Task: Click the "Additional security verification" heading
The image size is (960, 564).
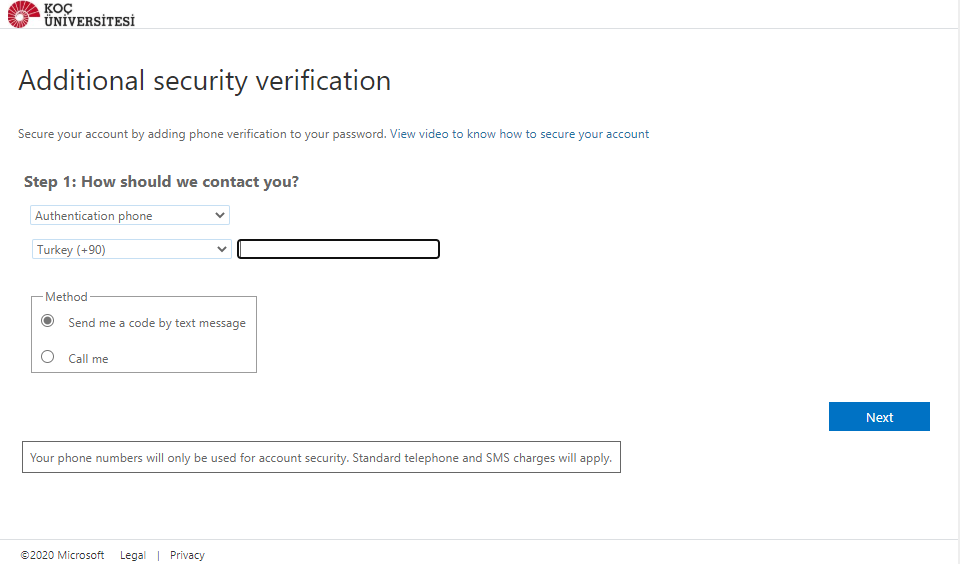Action: pos(204,81)
